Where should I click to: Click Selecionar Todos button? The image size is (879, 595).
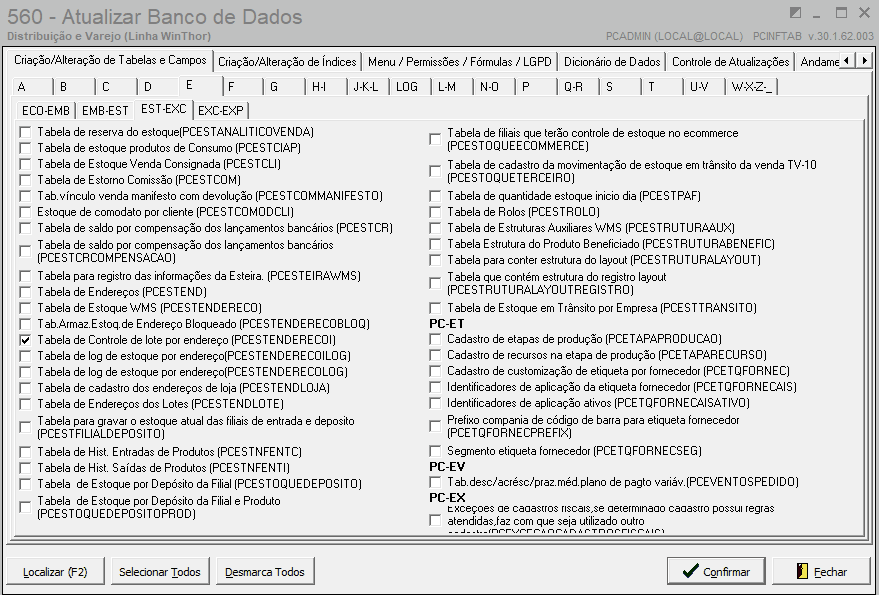[160, 571]
